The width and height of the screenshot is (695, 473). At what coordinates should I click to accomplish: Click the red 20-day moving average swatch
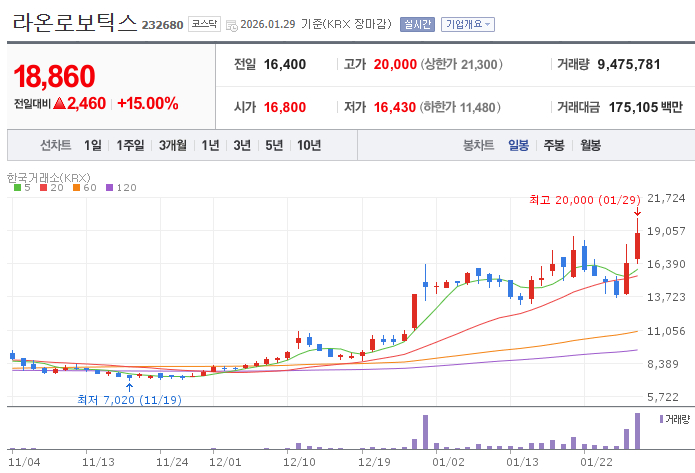click(x=43, y=188)
